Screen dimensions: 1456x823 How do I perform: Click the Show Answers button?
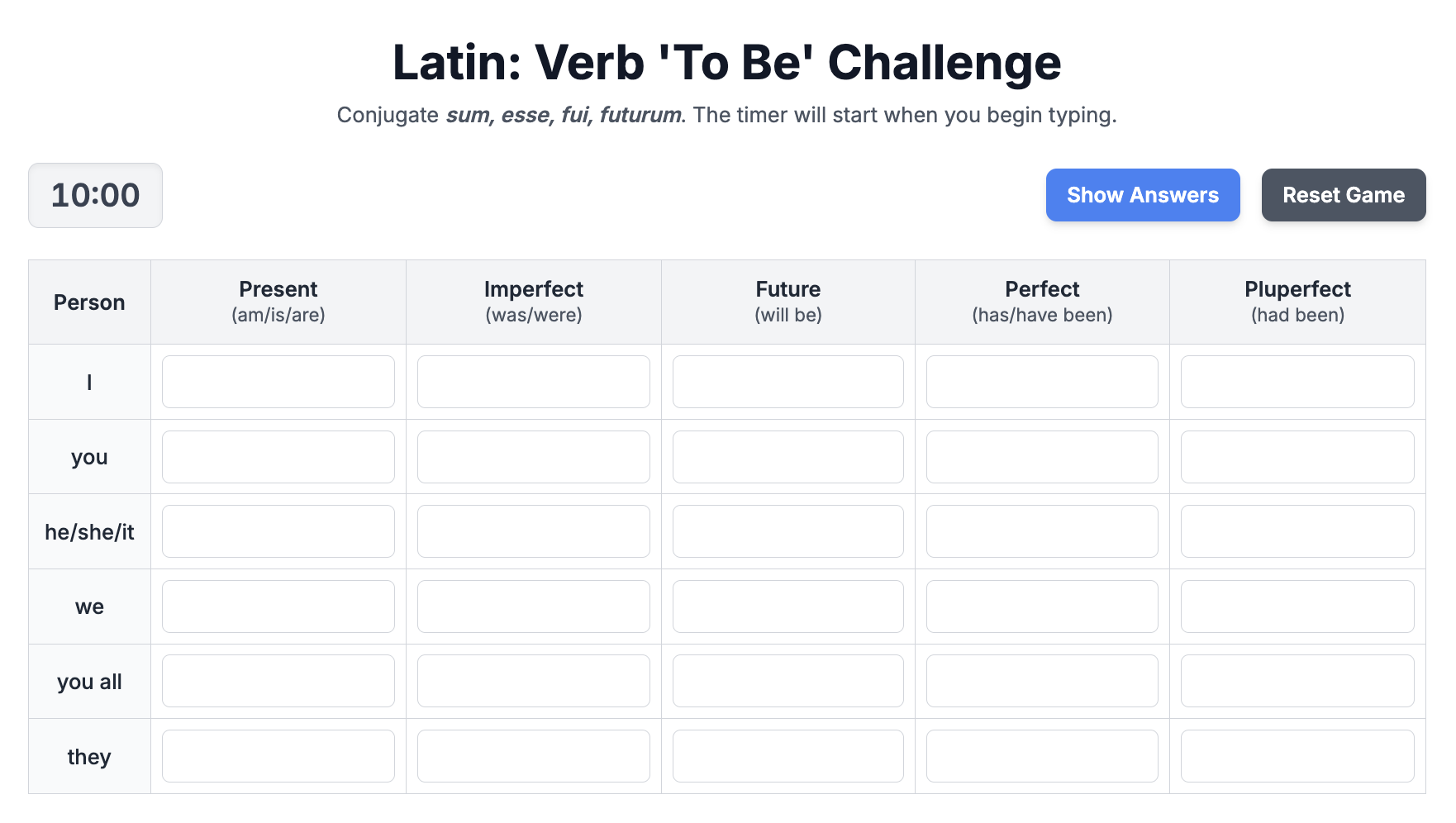(x=1142, y=195)
